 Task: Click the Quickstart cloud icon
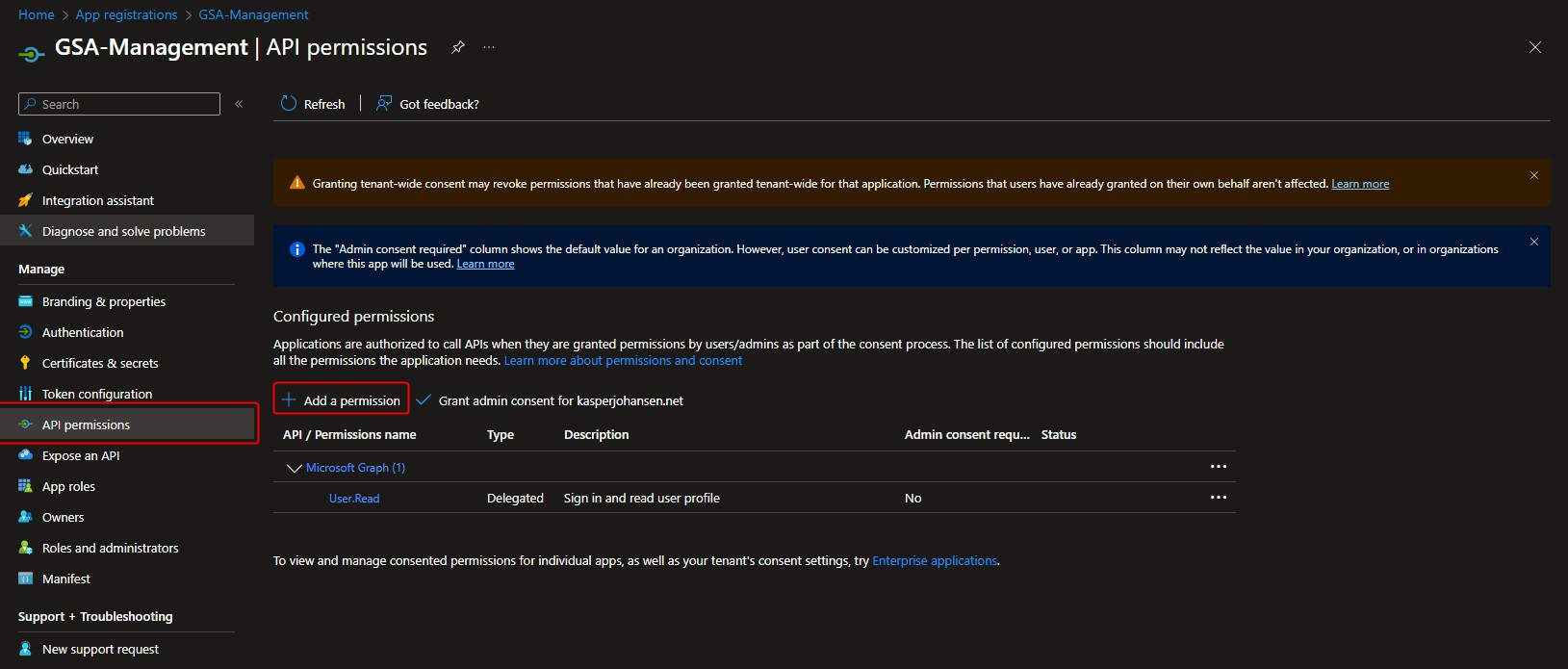[26, 169]
